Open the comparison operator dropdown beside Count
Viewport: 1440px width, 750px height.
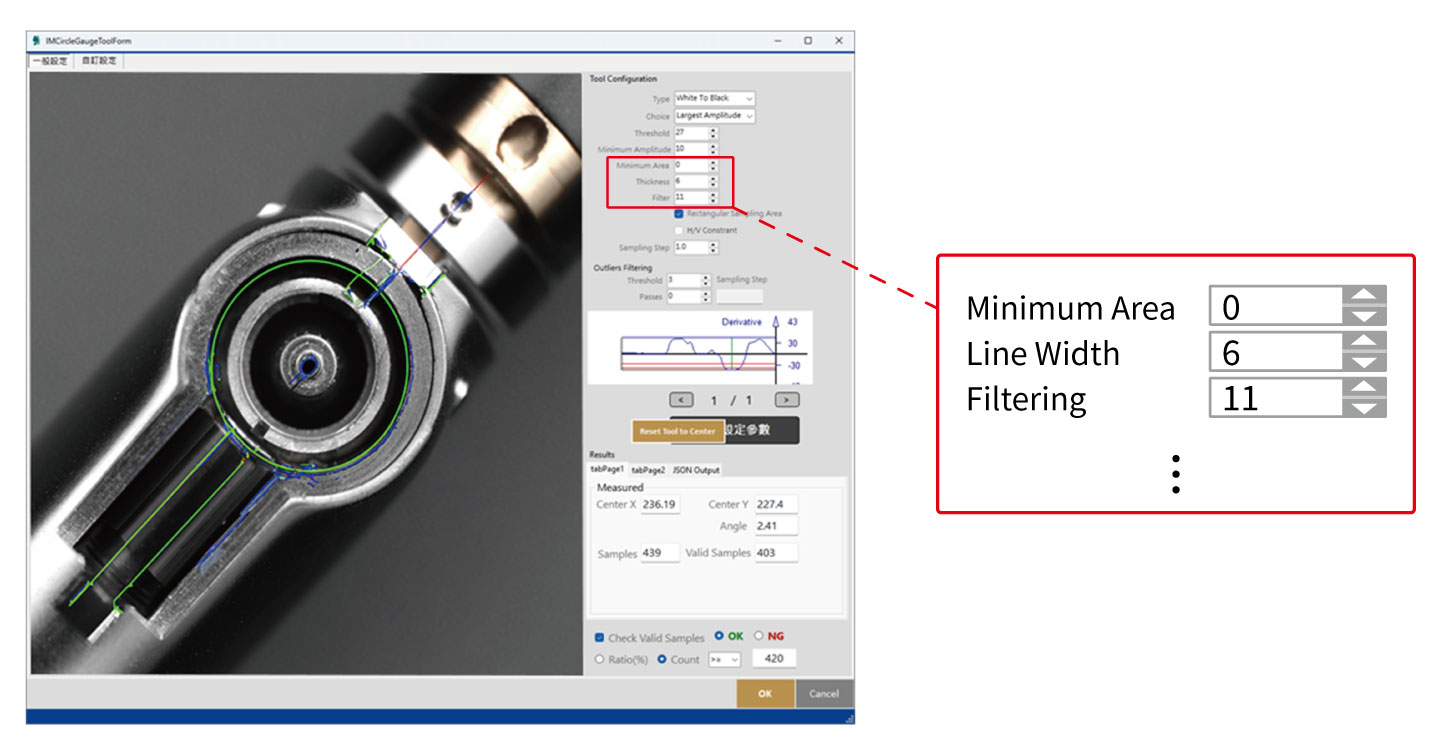tap(723, 659)
